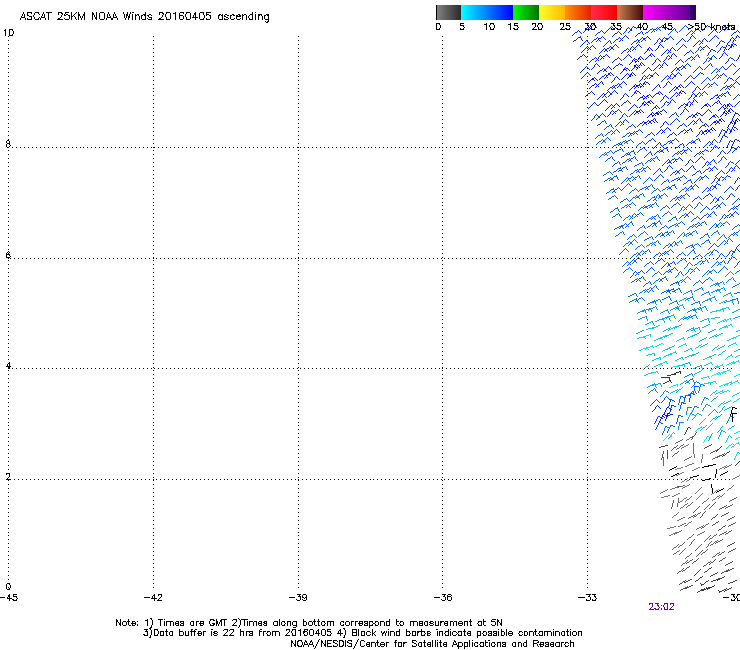Click the '0' label under the color bar
The image size is (740, 650).
(438, 26)
